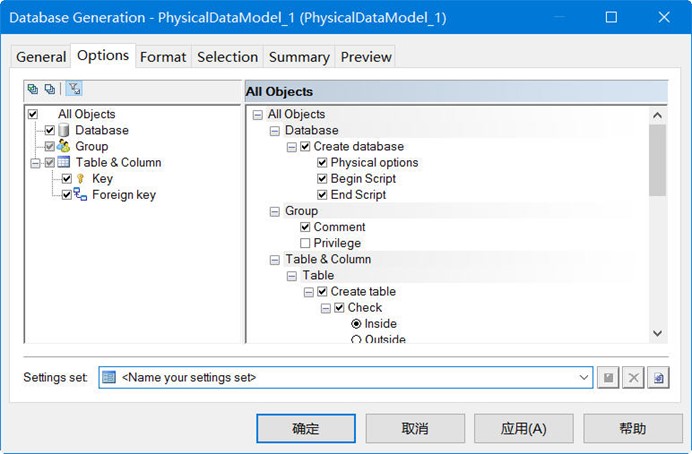Toggle the filter toolbar icon
The width and height of the screenshot is (692, 454).
tap(74, 89)
